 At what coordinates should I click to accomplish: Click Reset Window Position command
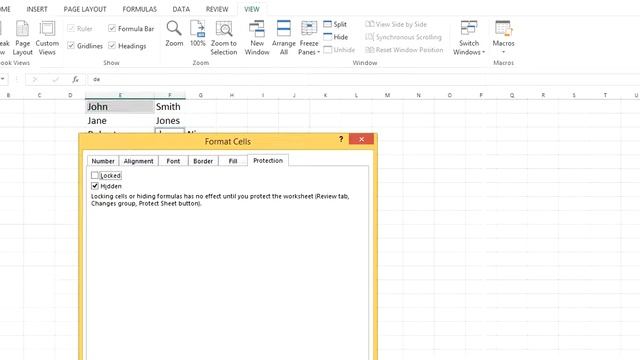point(404,50)
